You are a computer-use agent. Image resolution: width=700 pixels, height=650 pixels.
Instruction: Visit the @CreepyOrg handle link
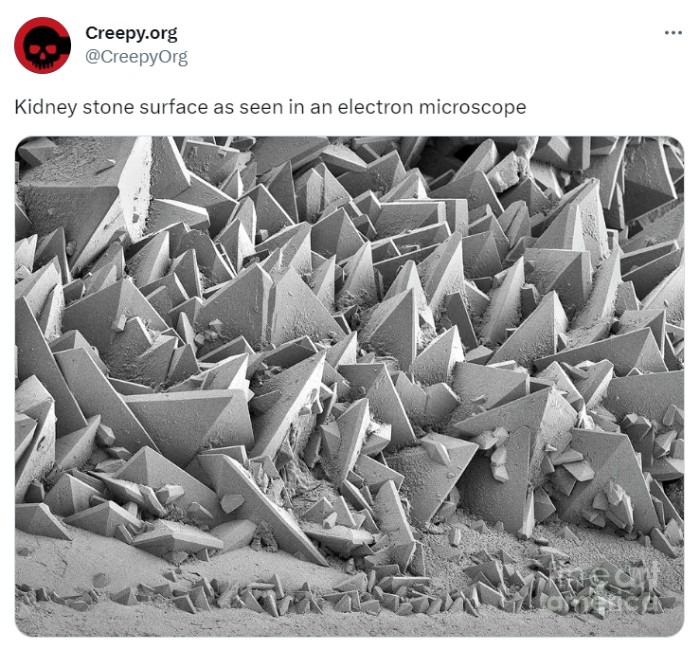137,57
